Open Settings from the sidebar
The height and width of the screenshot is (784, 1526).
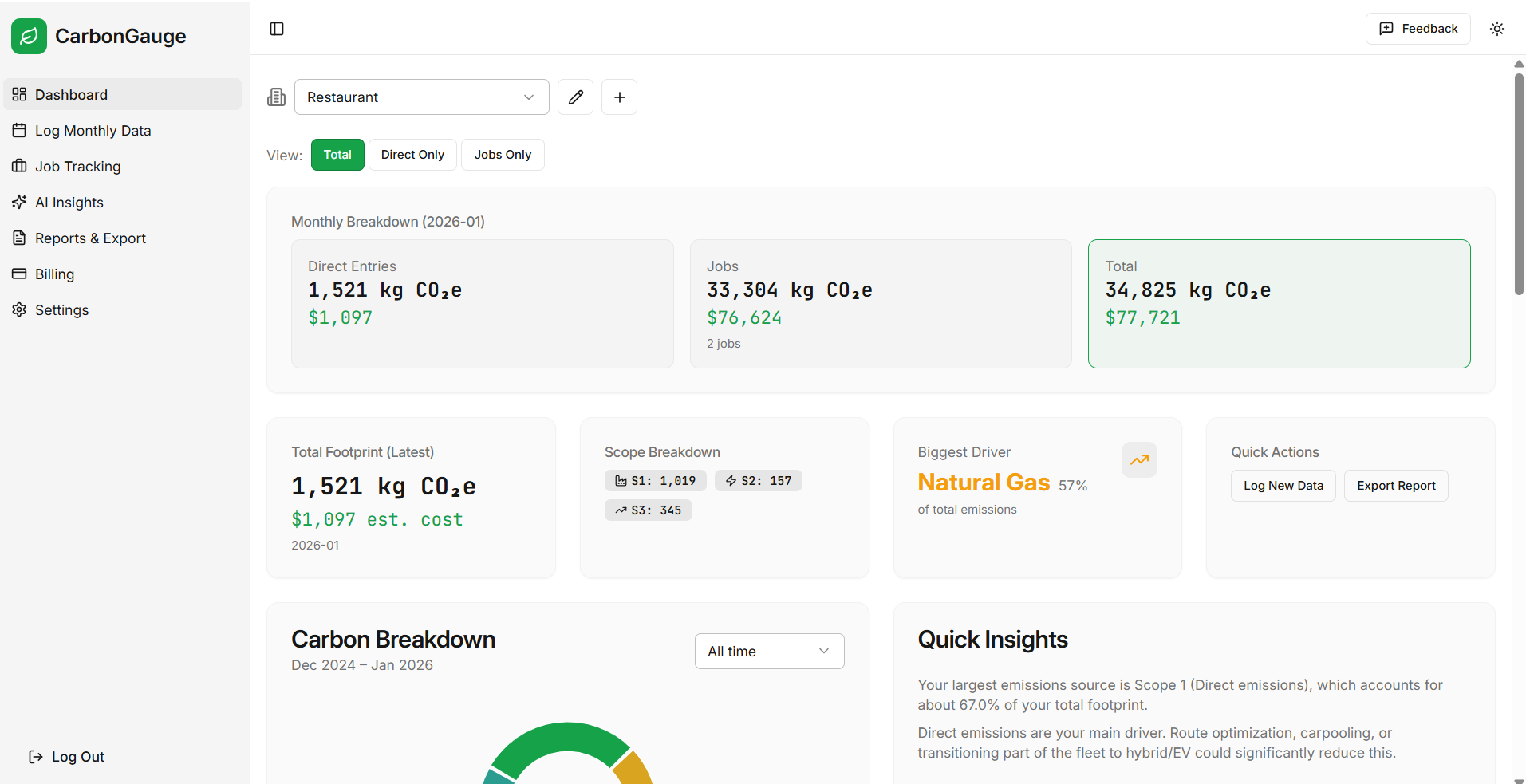123,309
